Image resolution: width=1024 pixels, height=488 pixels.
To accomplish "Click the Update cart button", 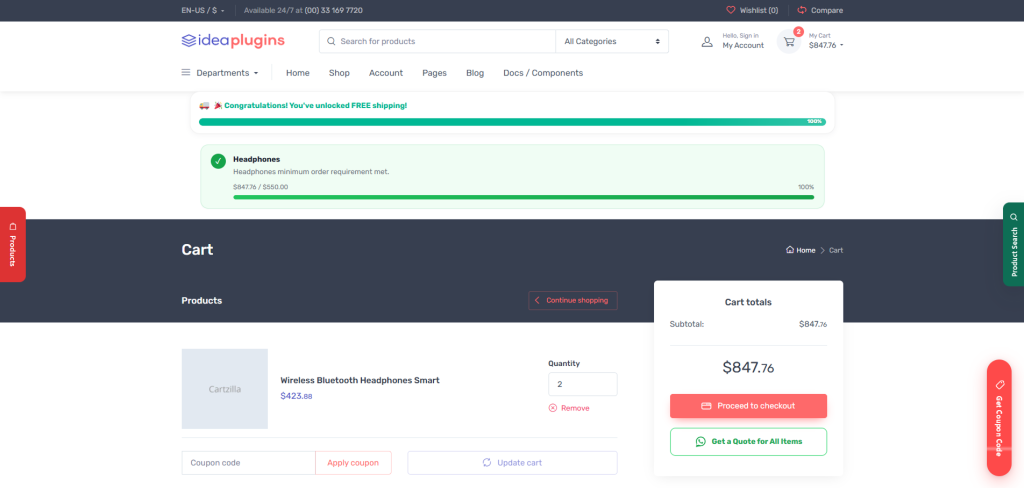I will click(x=513, y=463).
